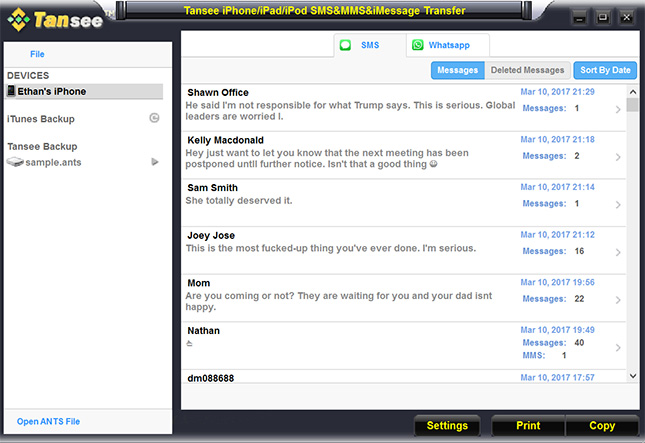This screenshot has height=443, width=645.
Task: Open the Settings button
Action: click(x=447, y=425)
